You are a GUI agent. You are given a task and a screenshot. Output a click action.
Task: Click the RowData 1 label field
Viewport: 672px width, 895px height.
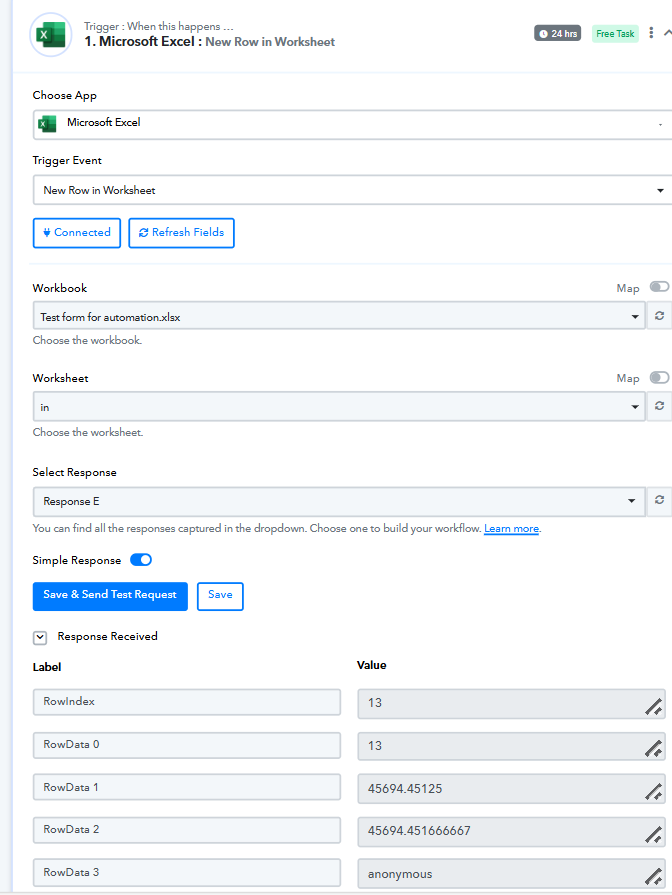point(187,787)
